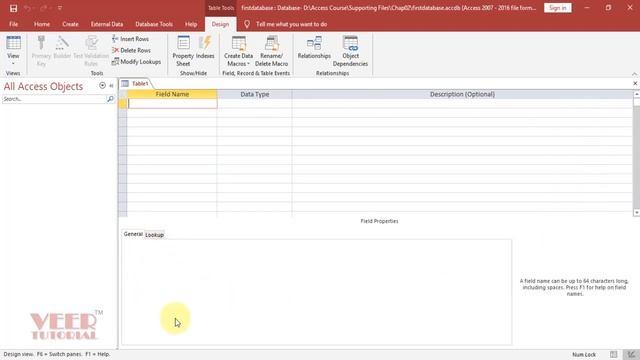Click the grid scrollbar up arrow
The height and width of the screenshot is (360, 640).
[x=636, y=94]
